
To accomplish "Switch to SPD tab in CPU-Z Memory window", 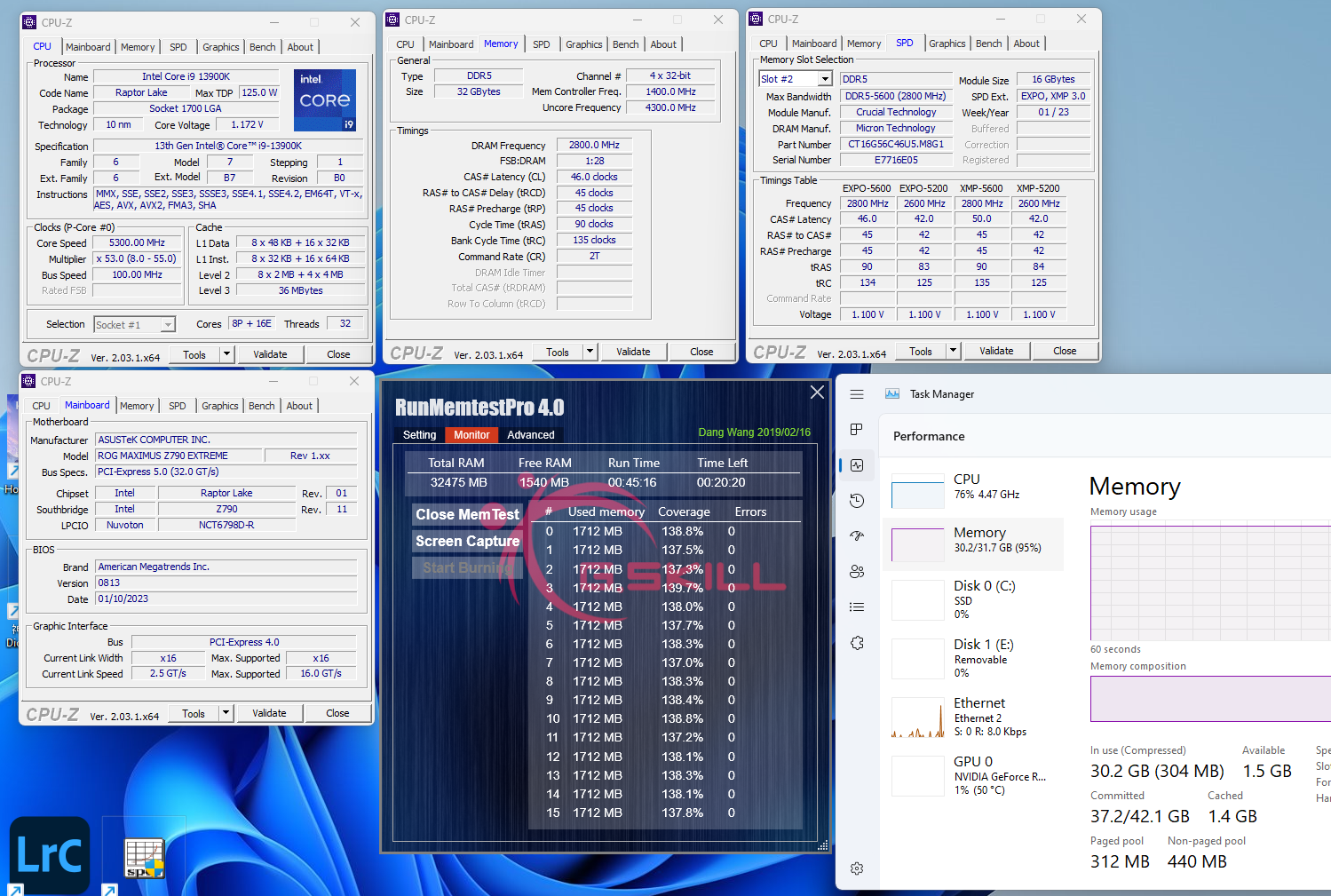I will 541,44.
